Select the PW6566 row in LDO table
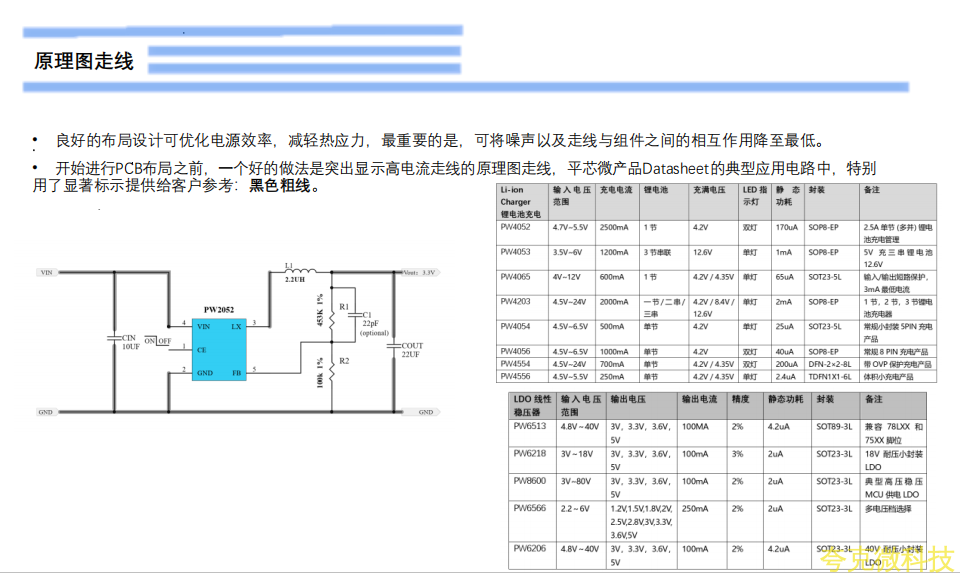This screenshot has height=573, width=960. point(529,508)
